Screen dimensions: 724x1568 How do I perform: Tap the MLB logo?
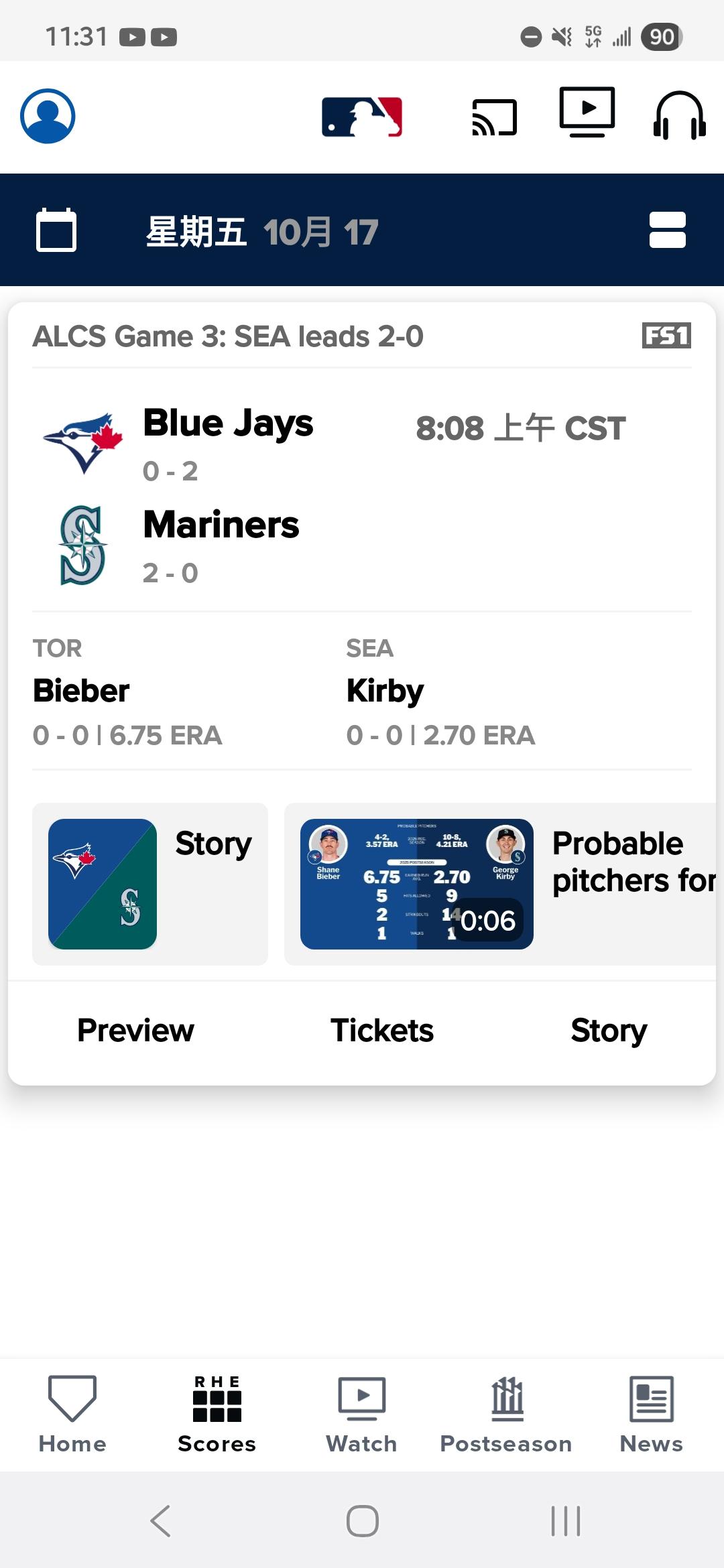[x=362, y=117]
